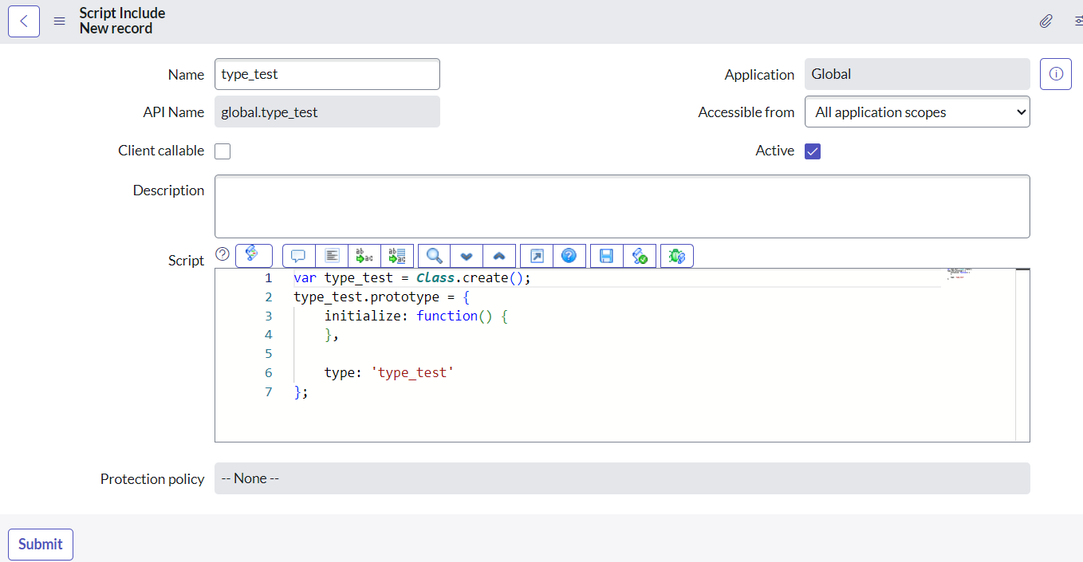1083x562 pixels.
Task: Focus the Name input field
Action: point(327,74)
